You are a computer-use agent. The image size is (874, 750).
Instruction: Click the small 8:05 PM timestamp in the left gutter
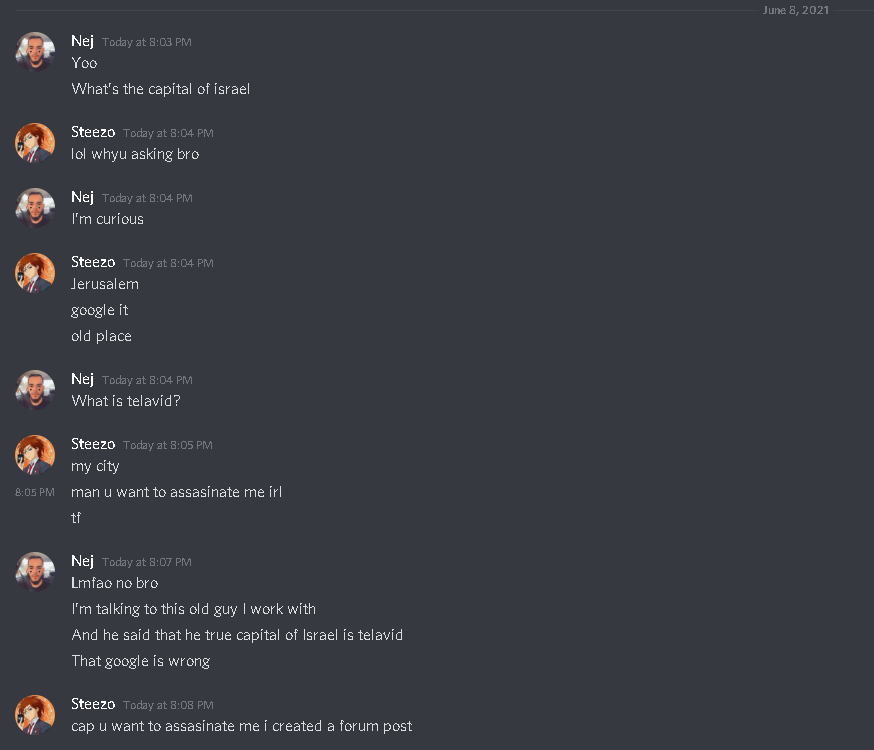(35, 492)
